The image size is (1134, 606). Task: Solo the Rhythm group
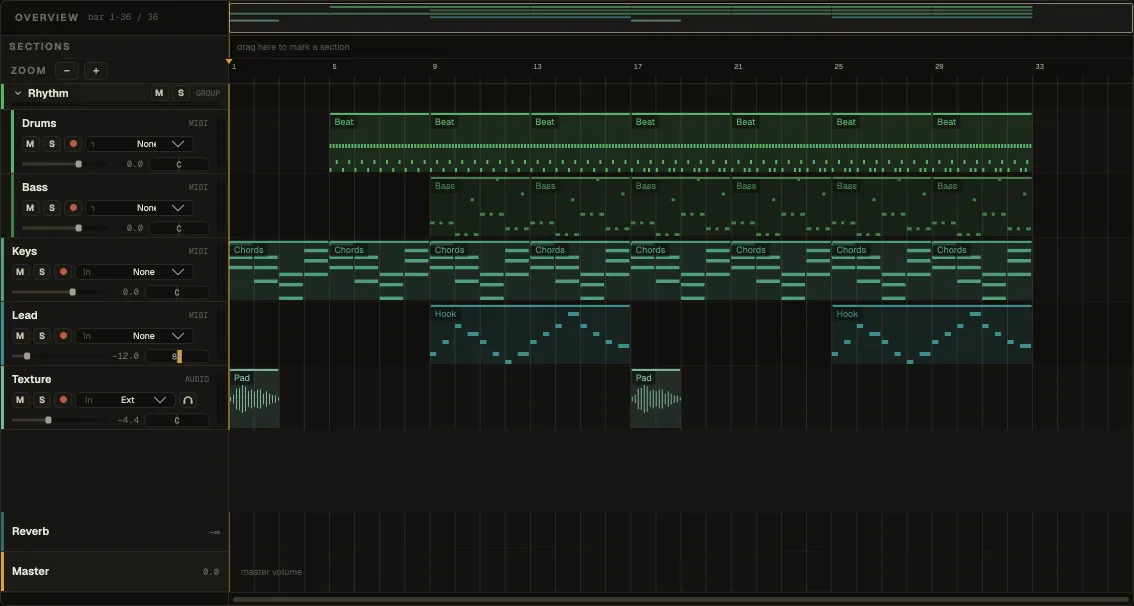[x=181, y=93]
